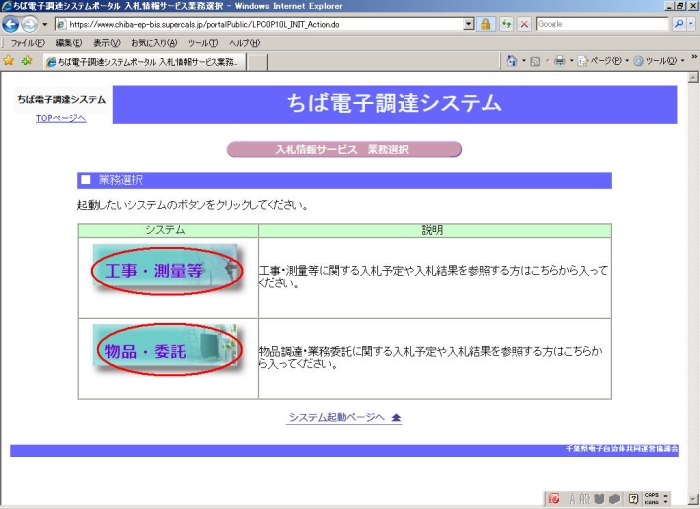Toggle the CAPS indicator in language bar
Screen dimensions: 700x509
(651, 495)
